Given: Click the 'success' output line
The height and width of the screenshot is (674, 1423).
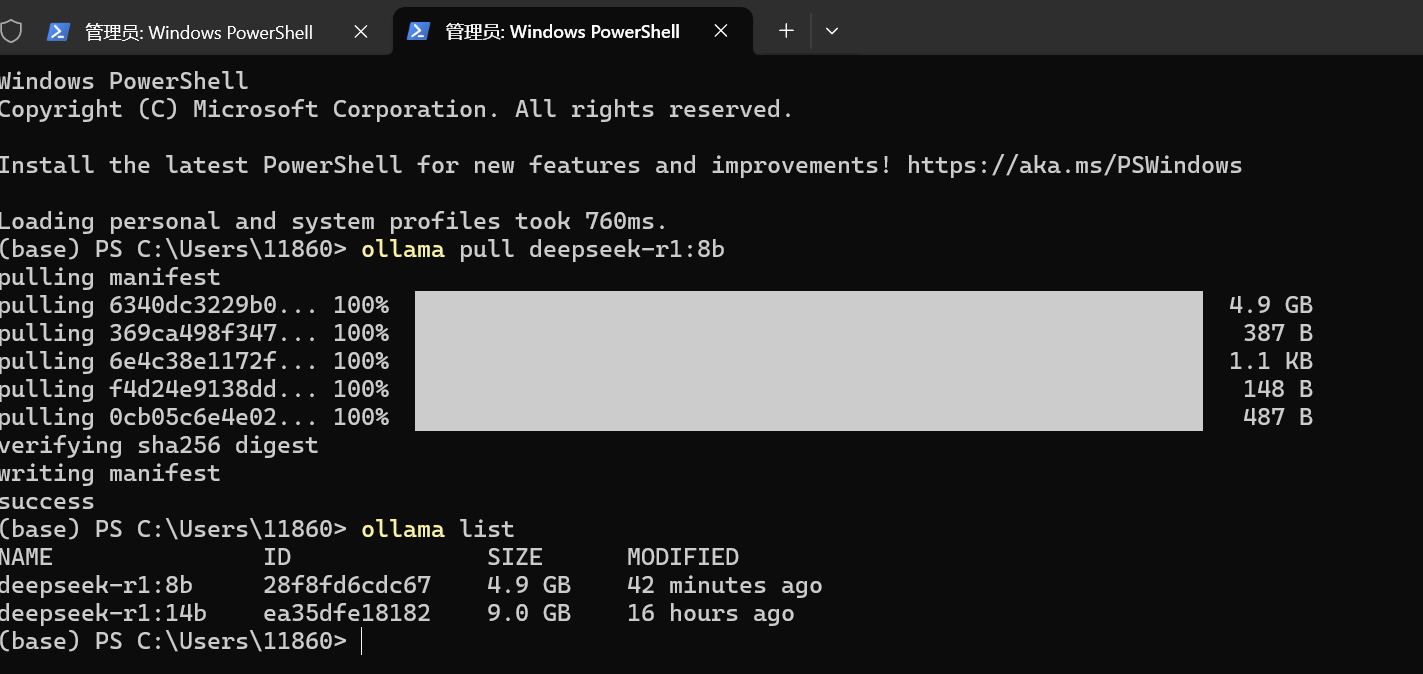Looking at the screenshot, I should [47, 501].
